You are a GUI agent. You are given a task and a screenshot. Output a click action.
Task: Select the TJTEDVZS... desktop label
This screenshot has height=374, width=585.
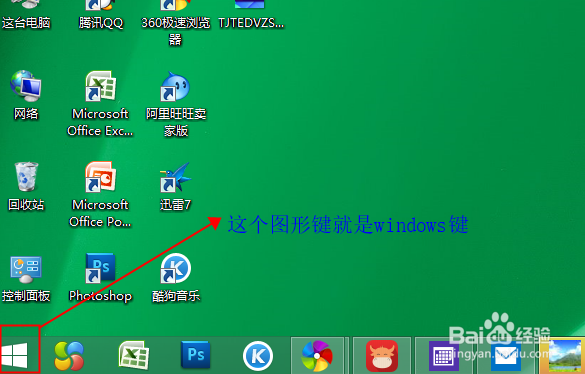pyautogui.click(x=251, y=23)
